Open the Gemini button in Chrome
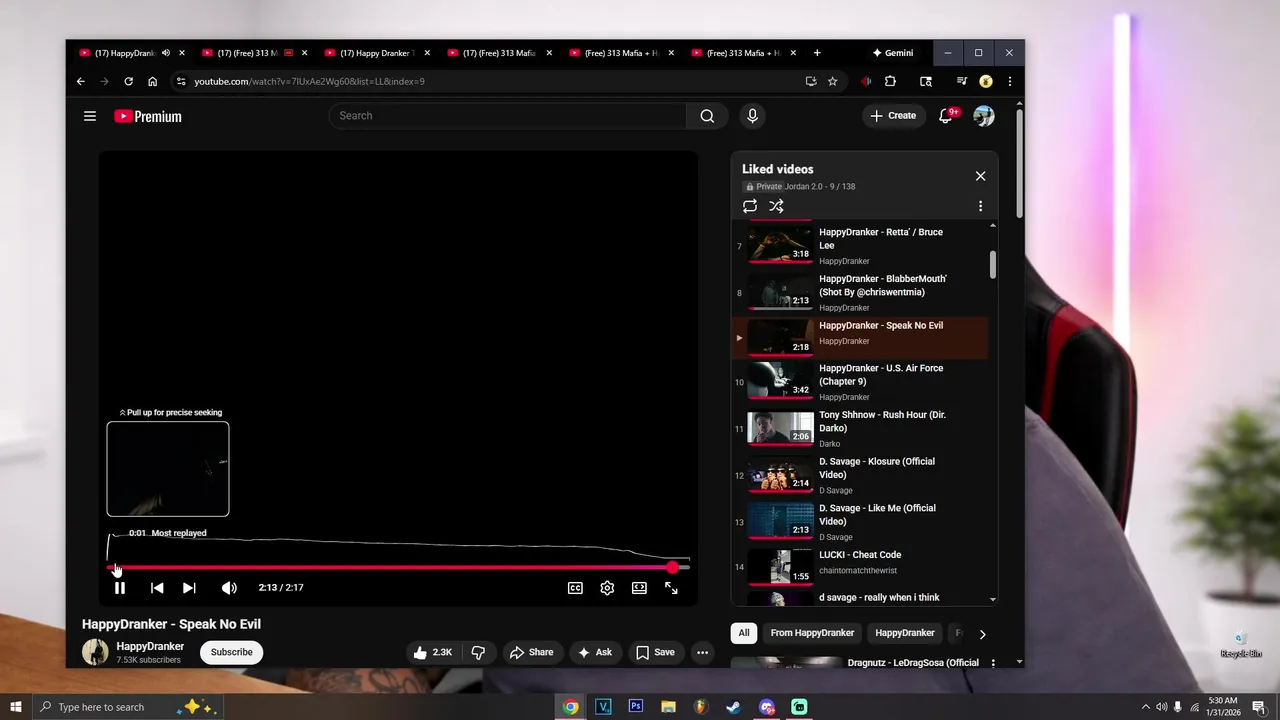The width and height of the screenshot is (1280, 720). point(893,53)
